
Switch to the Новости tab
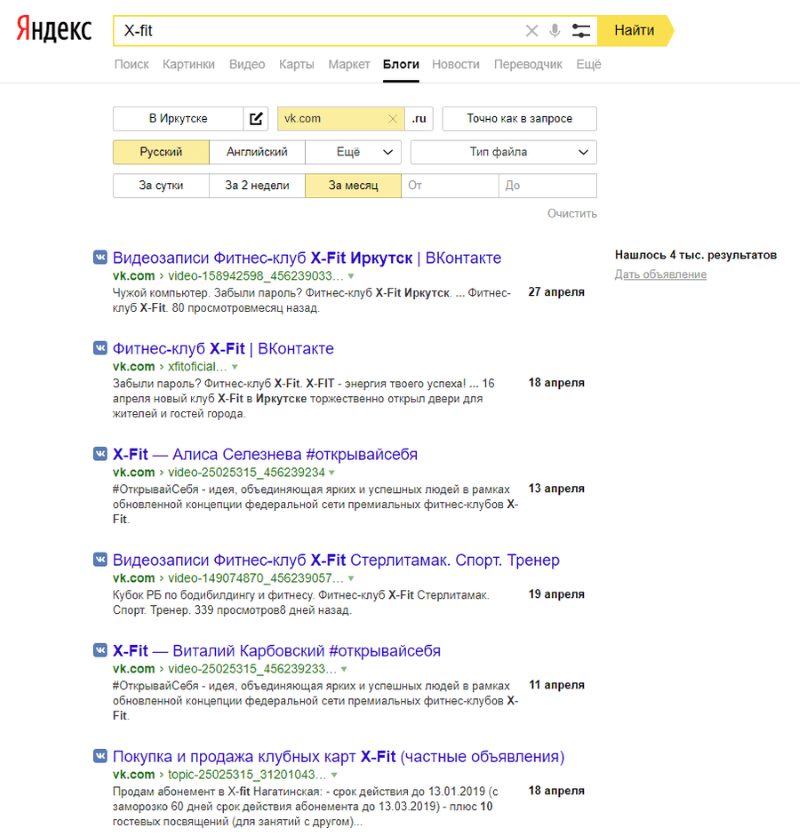coord(456,65)
